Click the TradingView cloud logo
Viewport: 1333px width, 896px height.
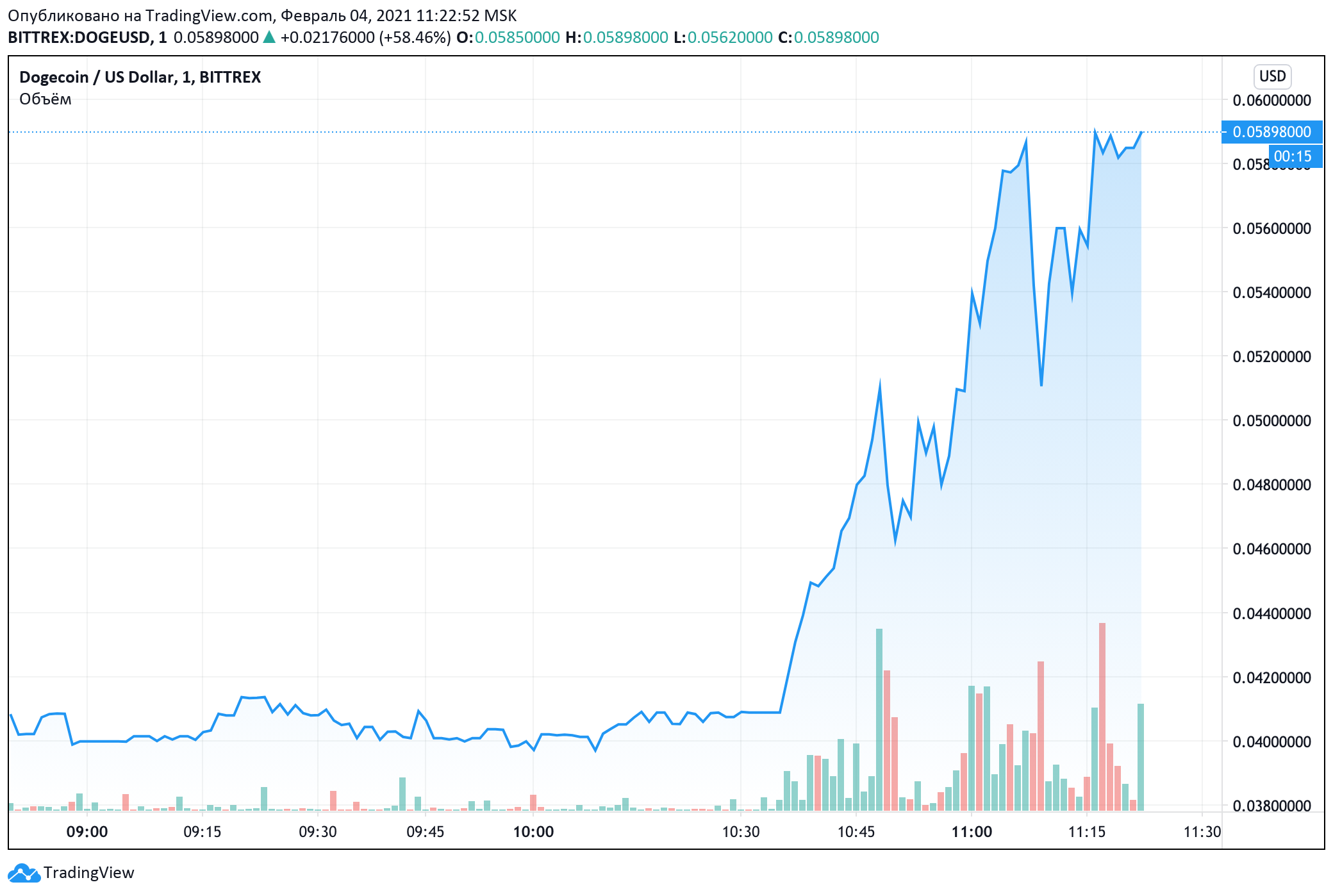tap(24, 872)
